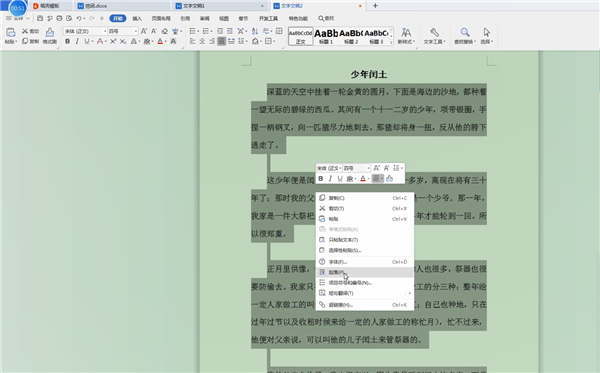Click the grow font icon in ribbon
Image resolution: width=600 pixels, height=373 pixels.
(143, 31)
